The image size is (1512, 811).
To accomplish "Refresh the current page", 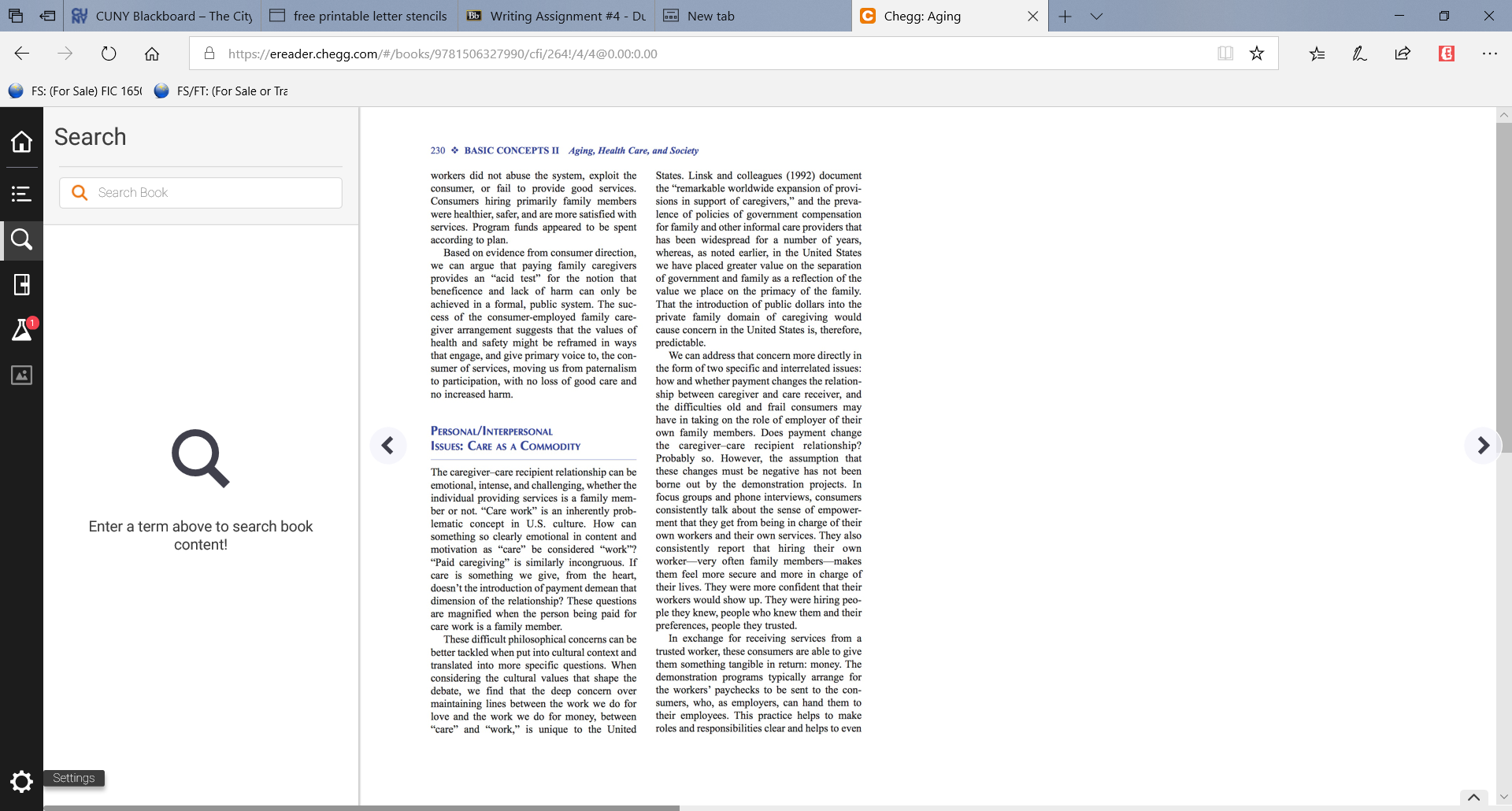I will pos(109,54).
